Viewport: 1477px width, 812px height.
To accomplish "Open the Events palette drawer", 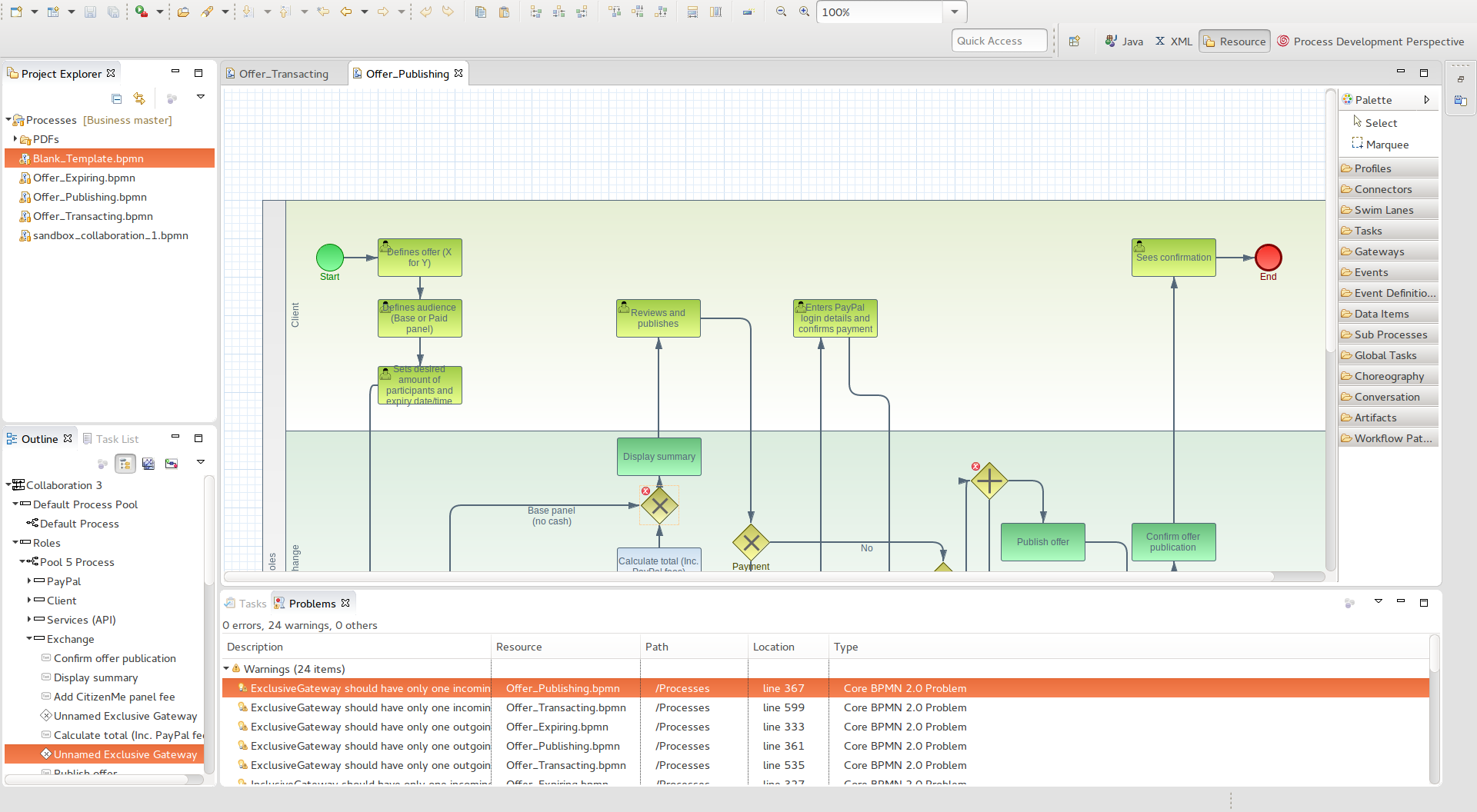I will point(1389,272).
